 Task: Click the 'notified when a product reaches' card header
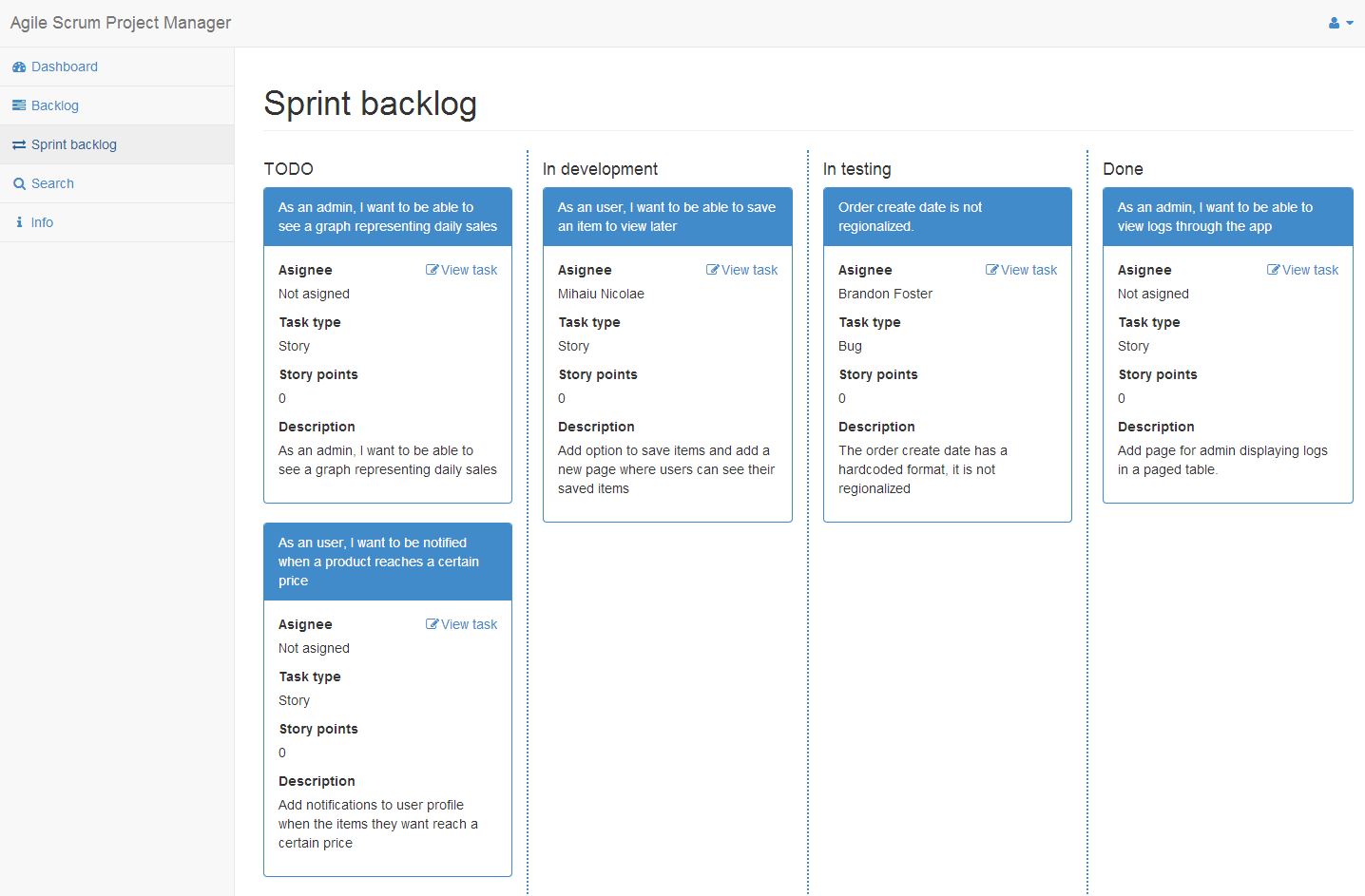(x=388, y=562)
